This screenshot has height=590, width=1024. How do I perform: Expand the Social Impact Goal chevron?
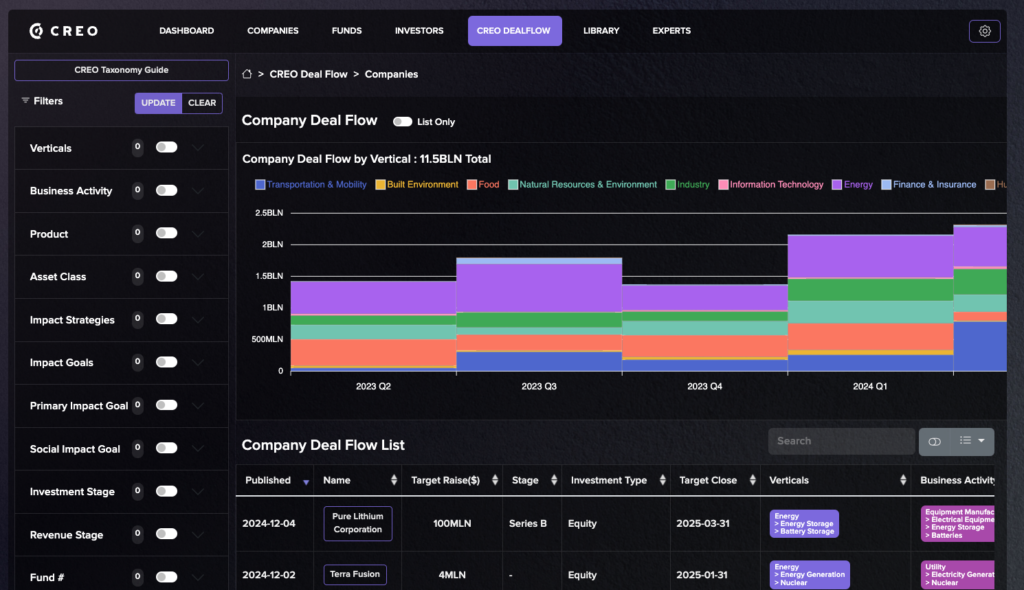pos(198,448)
